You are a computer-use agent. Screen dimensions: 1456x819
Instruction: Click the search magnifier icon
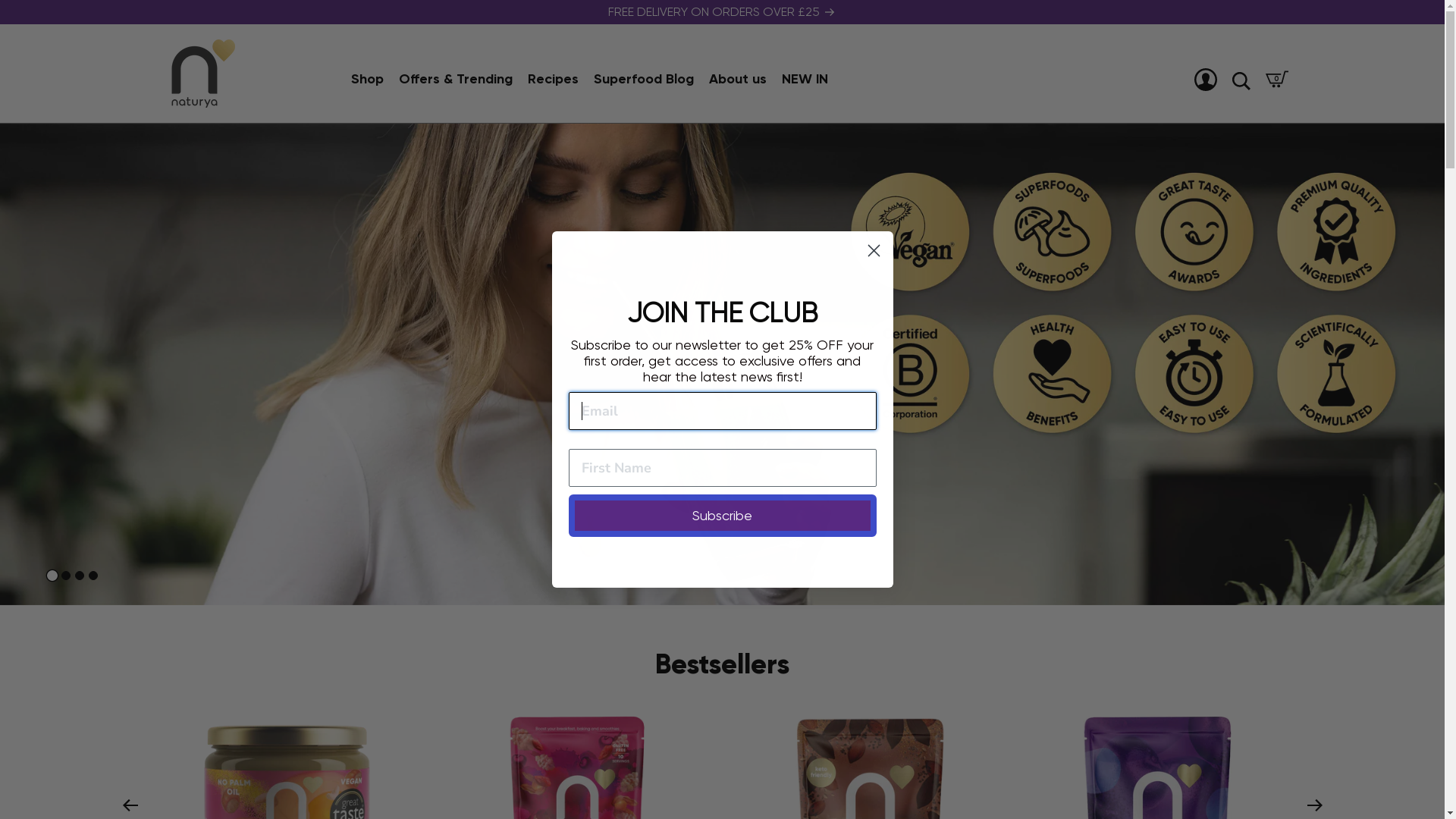[1241, 80]
